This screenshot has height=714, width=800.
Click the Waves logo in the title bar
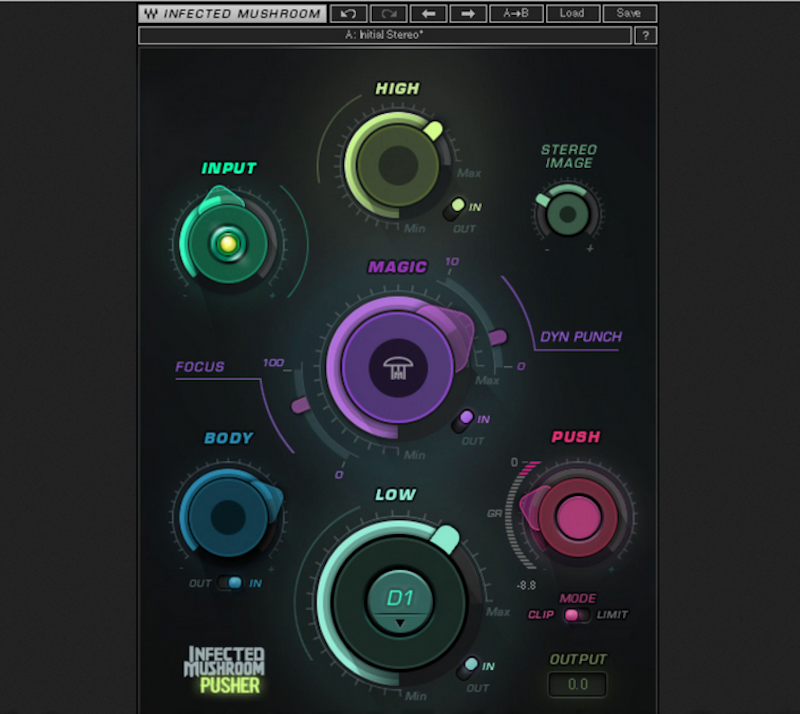151,14
